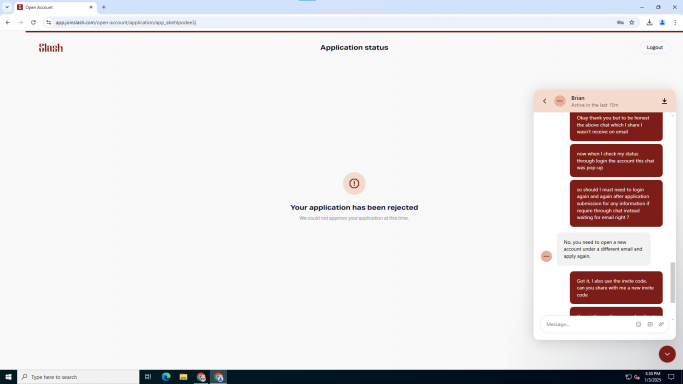Screen dimensions: 683x384
Task: Bookmark this page with the star icon
Action: coord(632,23)
